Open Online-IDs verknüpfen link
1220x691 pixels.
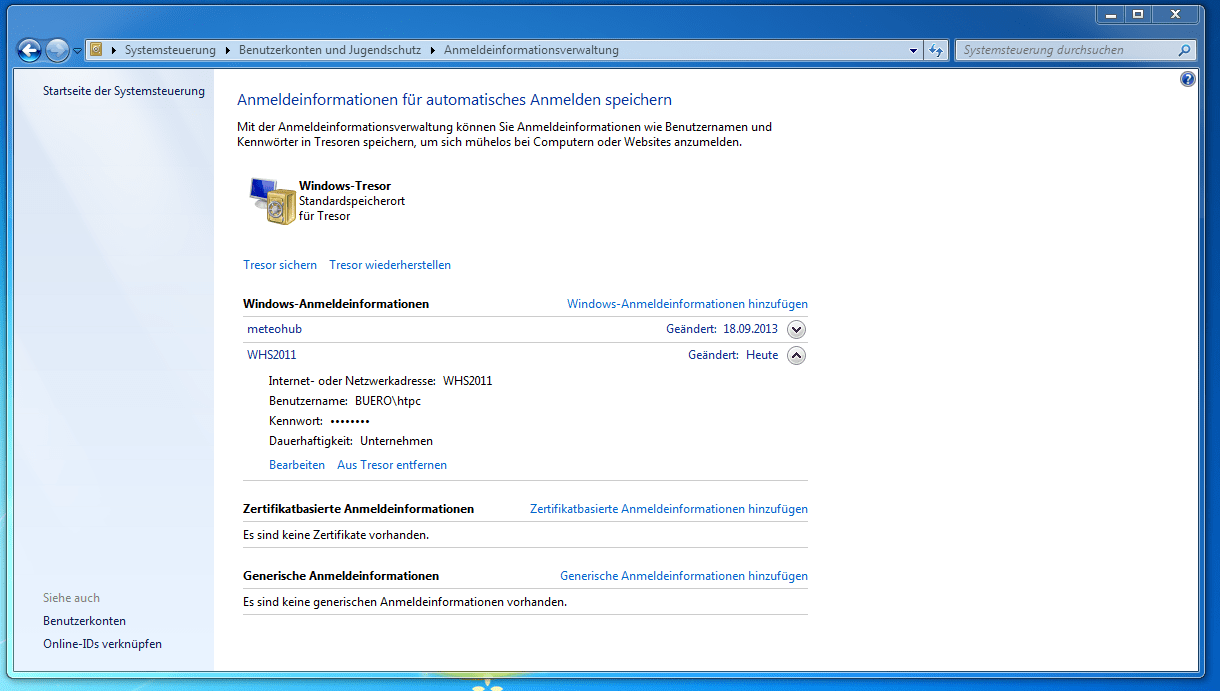pyautogui.click(x=102, y=644)
